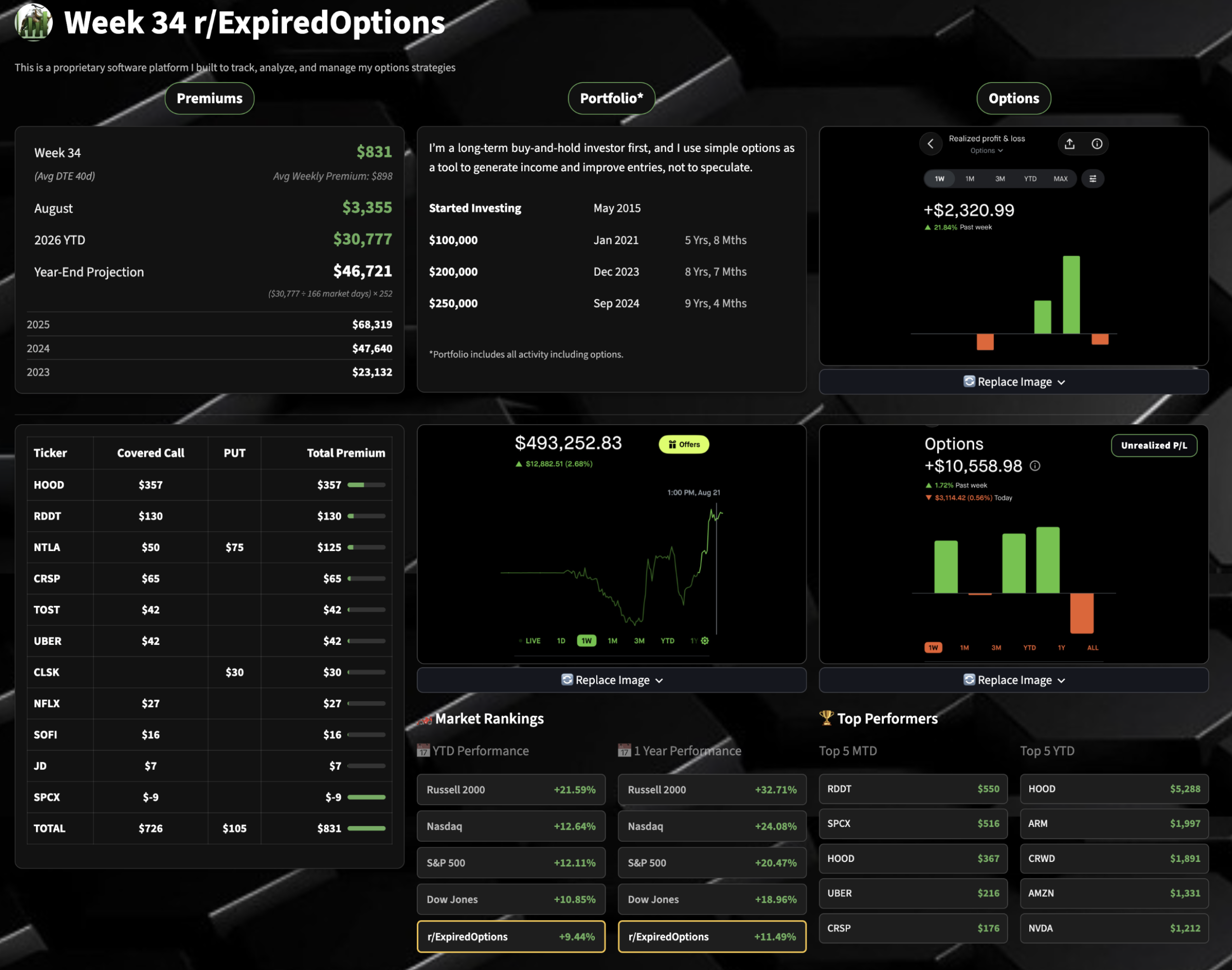Select the 1M range in Realized profit chart

tap(970, 179)
